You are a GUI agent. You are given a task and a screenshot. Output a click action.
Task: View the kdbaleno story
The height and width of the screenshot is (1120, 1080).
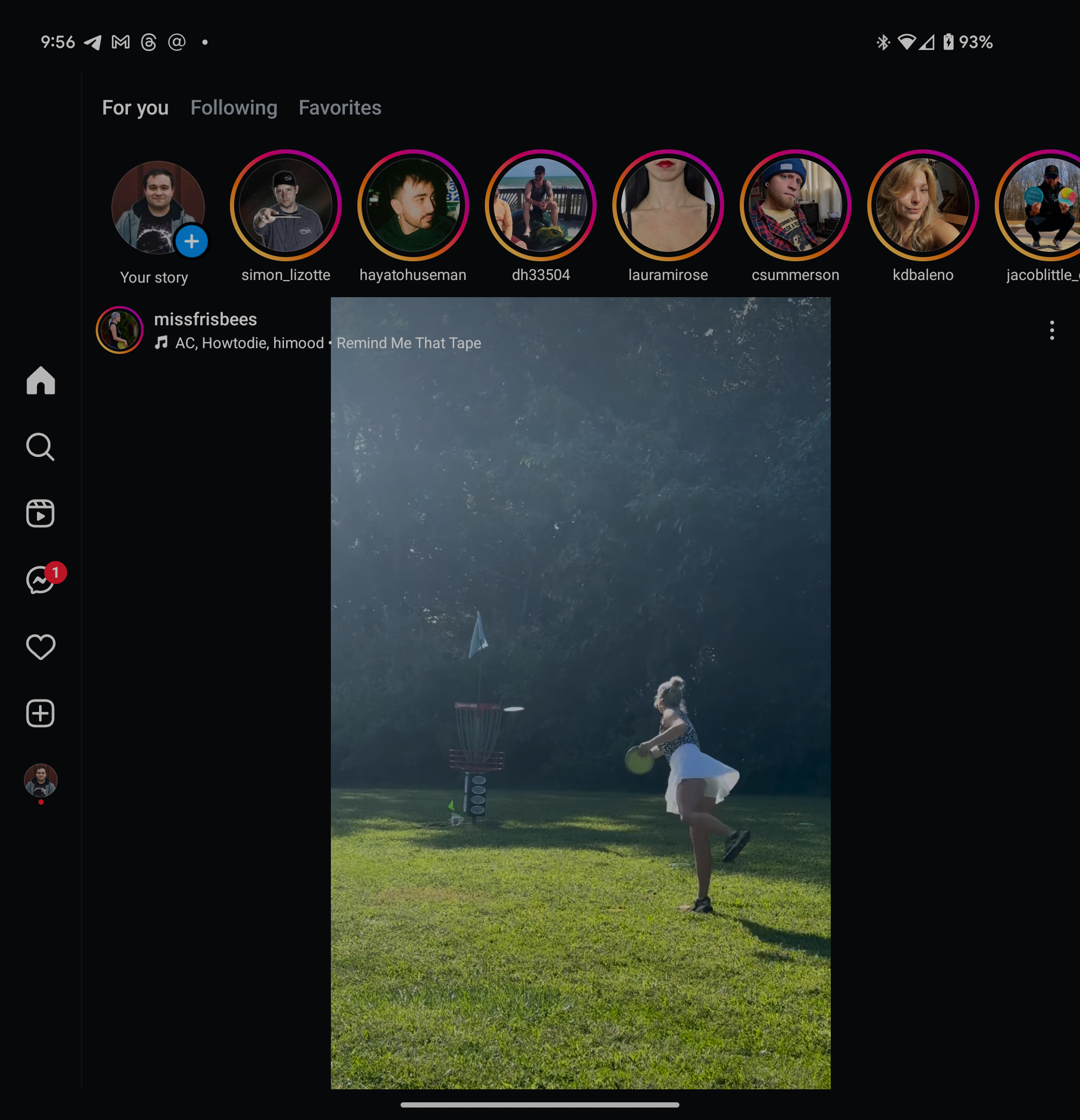click(922, 206)
